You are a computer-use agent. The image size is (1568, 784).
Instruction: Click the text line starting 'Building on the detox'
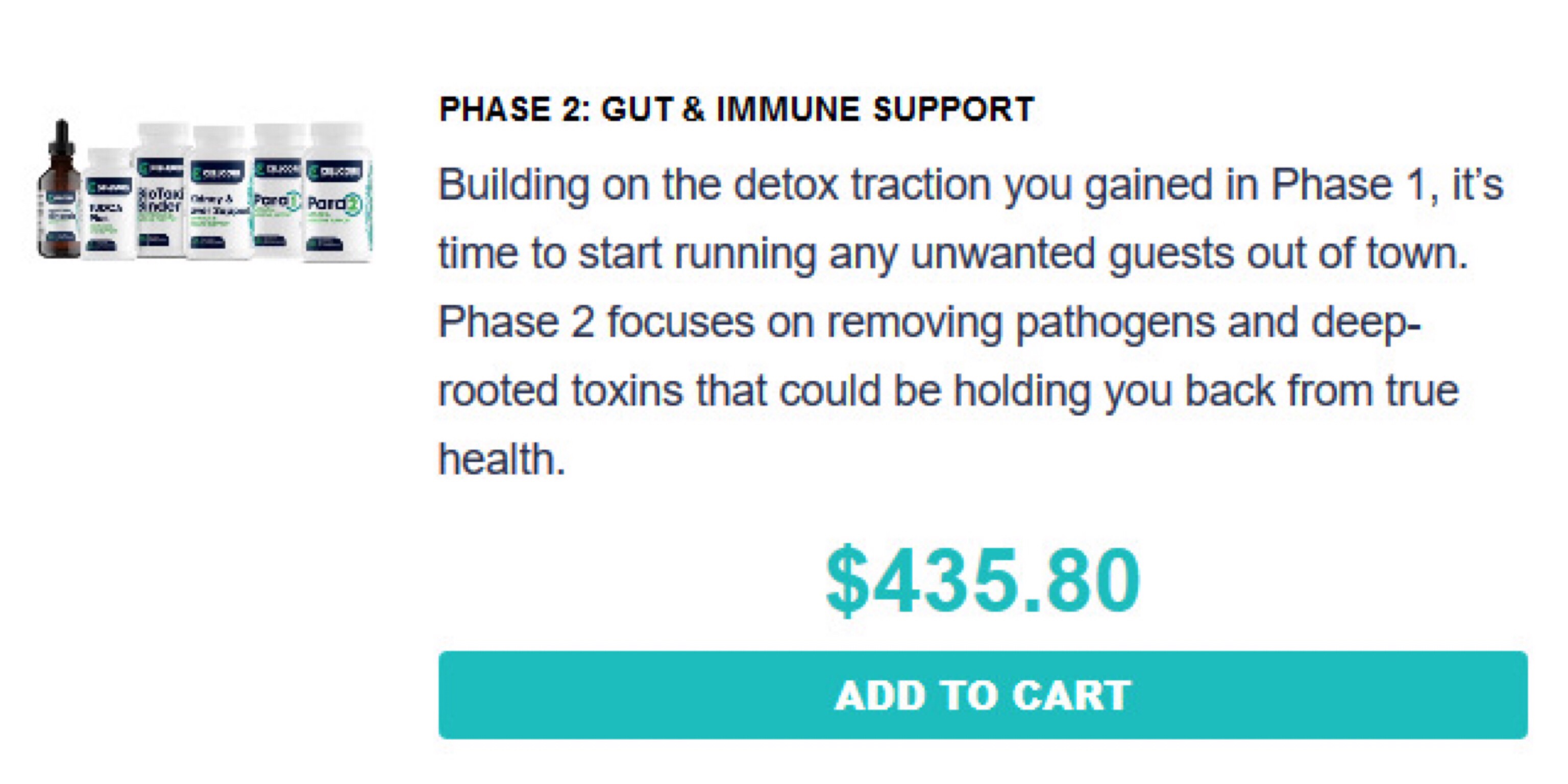pos(971,185)
